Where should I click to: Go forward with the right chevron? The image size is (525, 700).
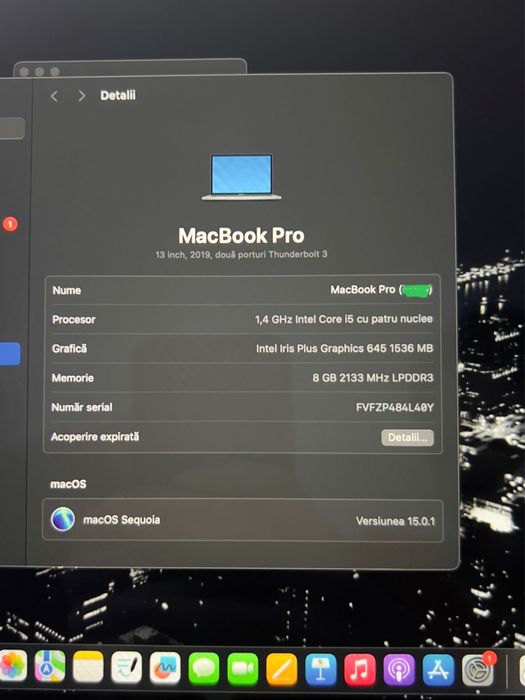tap(81, 96)
